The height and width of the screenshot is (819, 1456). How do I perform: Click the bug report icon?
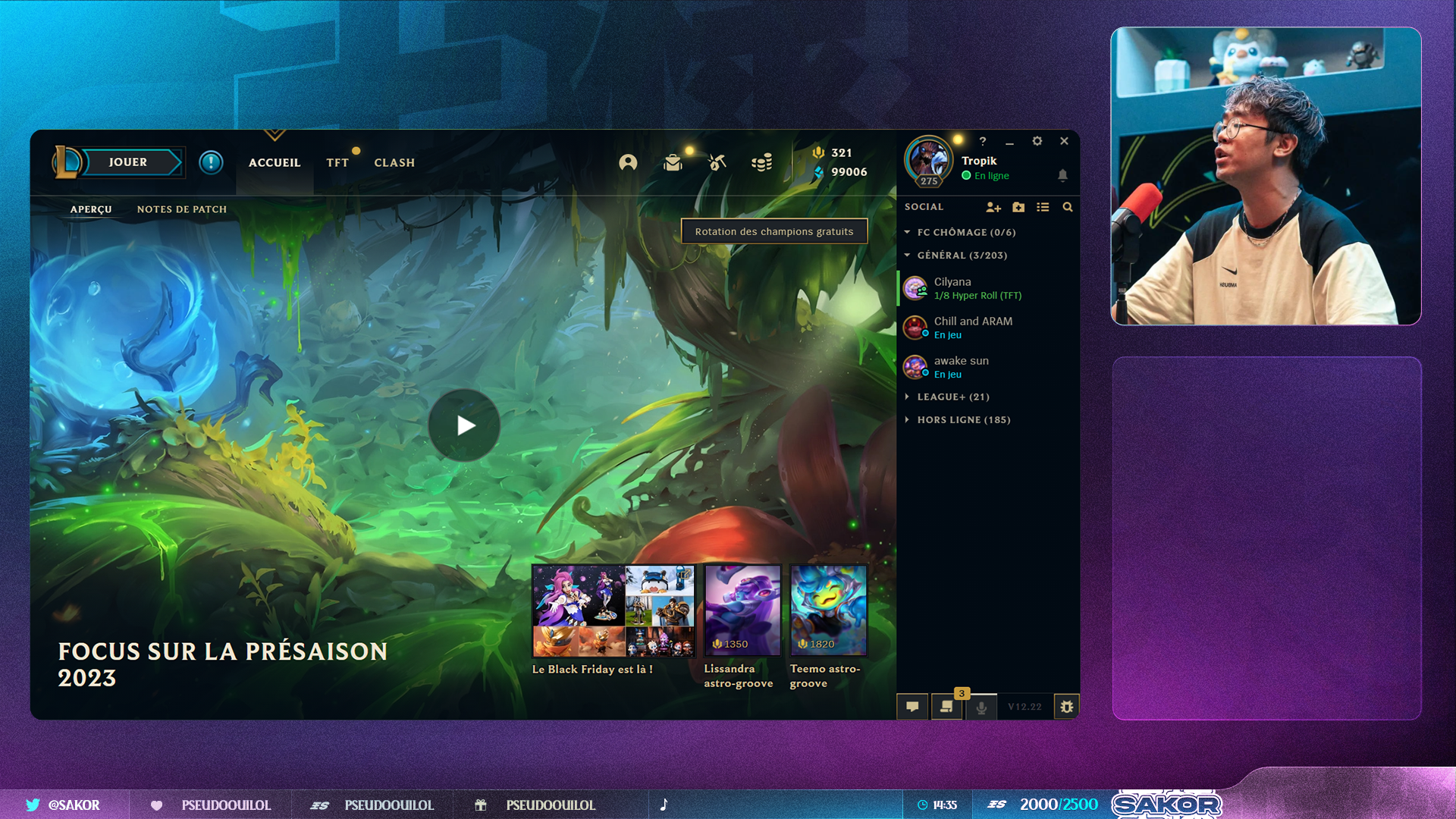coord(1067,707)
